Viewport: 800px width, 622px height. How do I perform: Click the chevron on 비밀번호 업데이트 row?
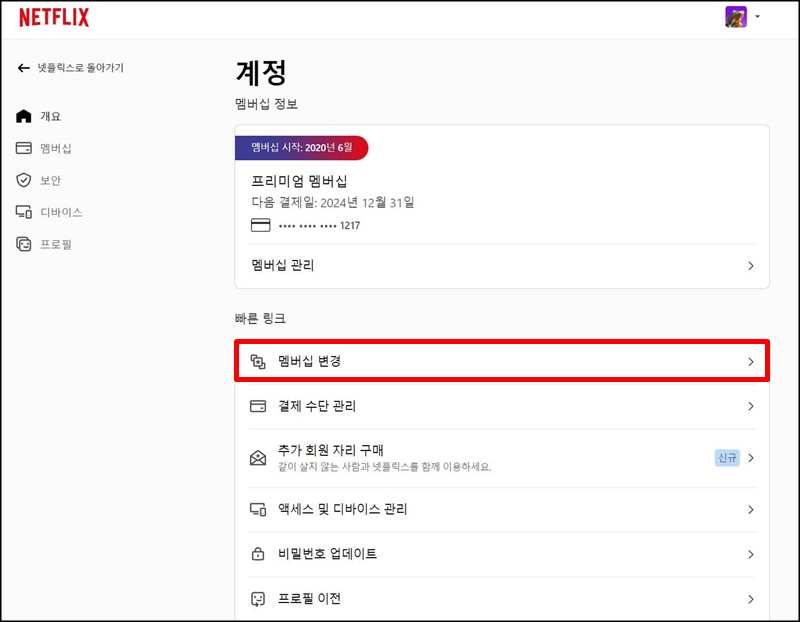[751, 554]
